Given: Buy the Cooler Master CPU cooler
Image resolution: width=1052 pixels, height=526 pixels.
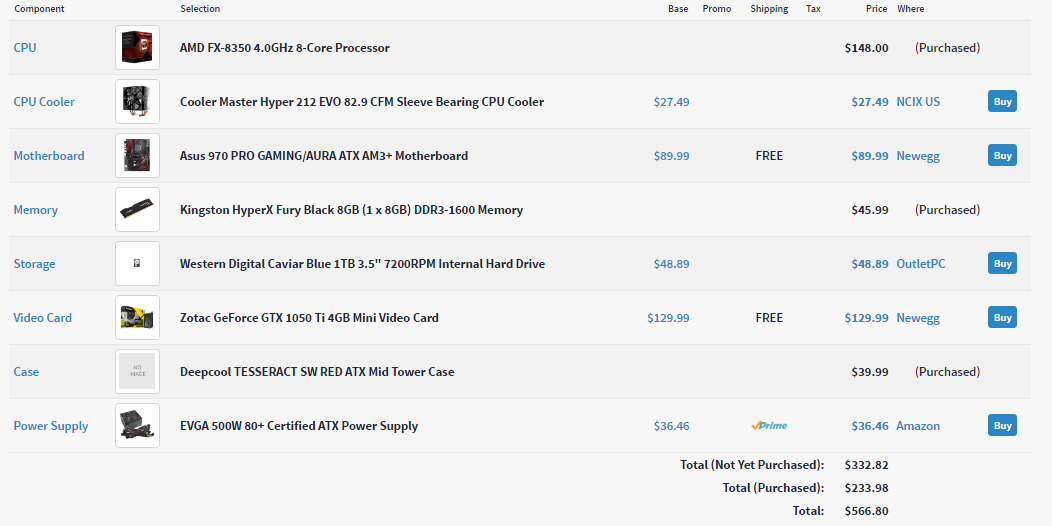Looking at the screenshot, I should 1002,101.
